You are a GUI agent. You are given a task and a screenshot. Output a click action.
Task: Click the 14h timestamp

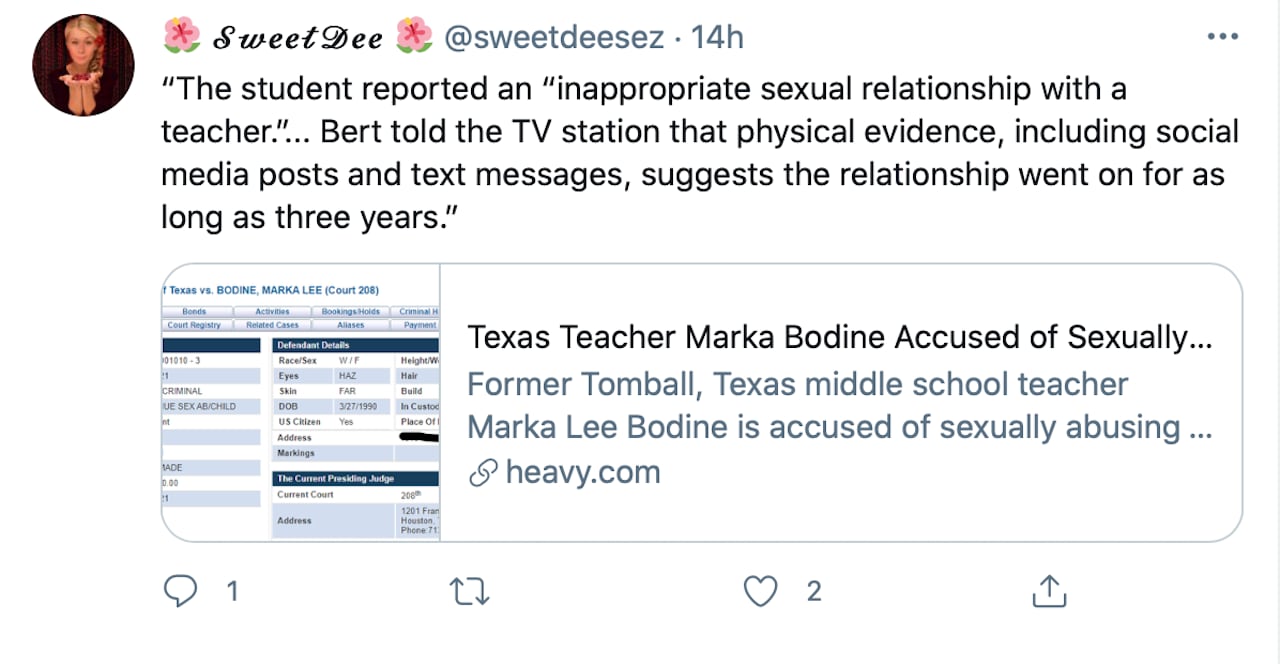[718, 38]
